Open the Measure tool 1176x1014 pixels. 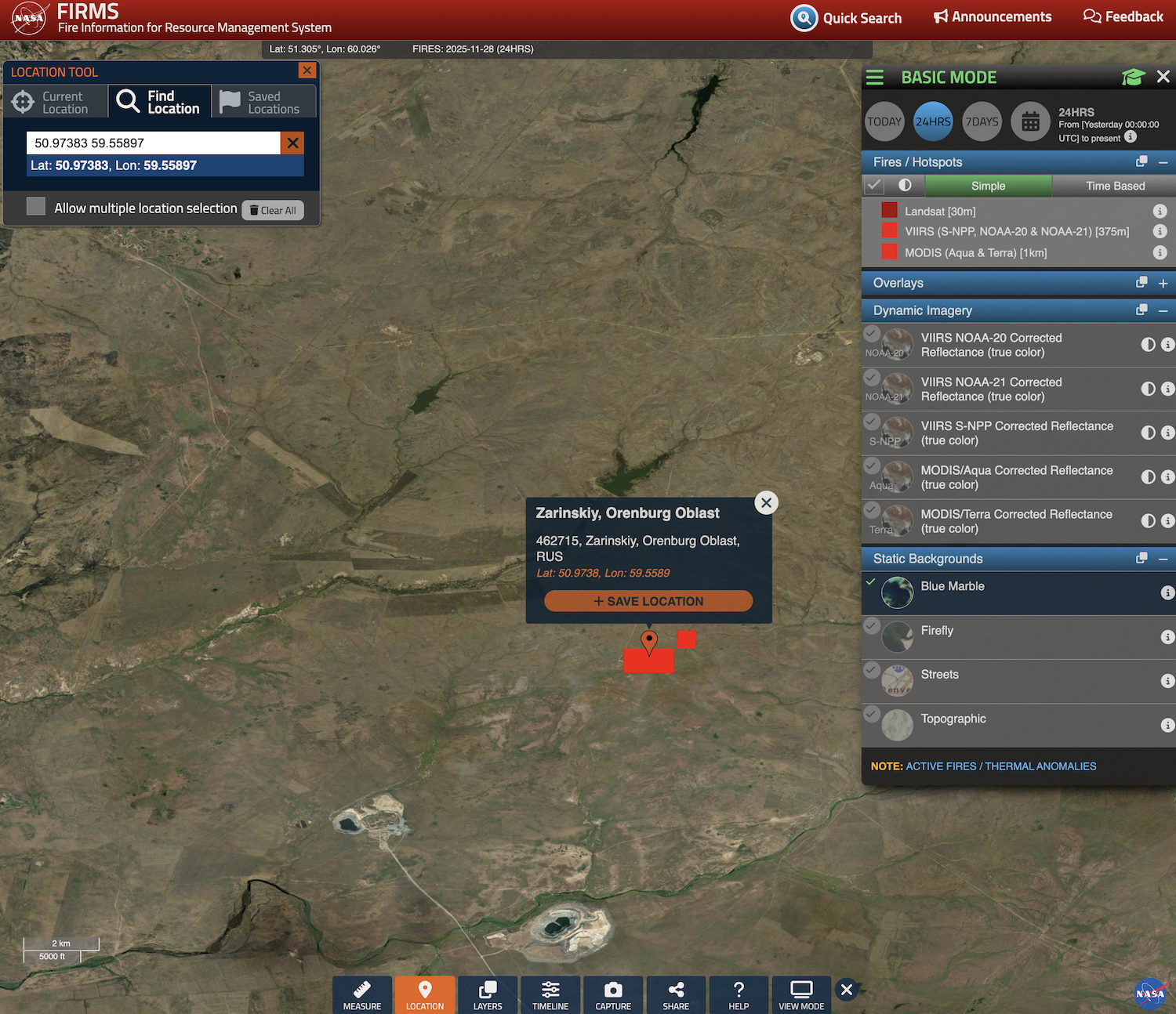point(361,994)
